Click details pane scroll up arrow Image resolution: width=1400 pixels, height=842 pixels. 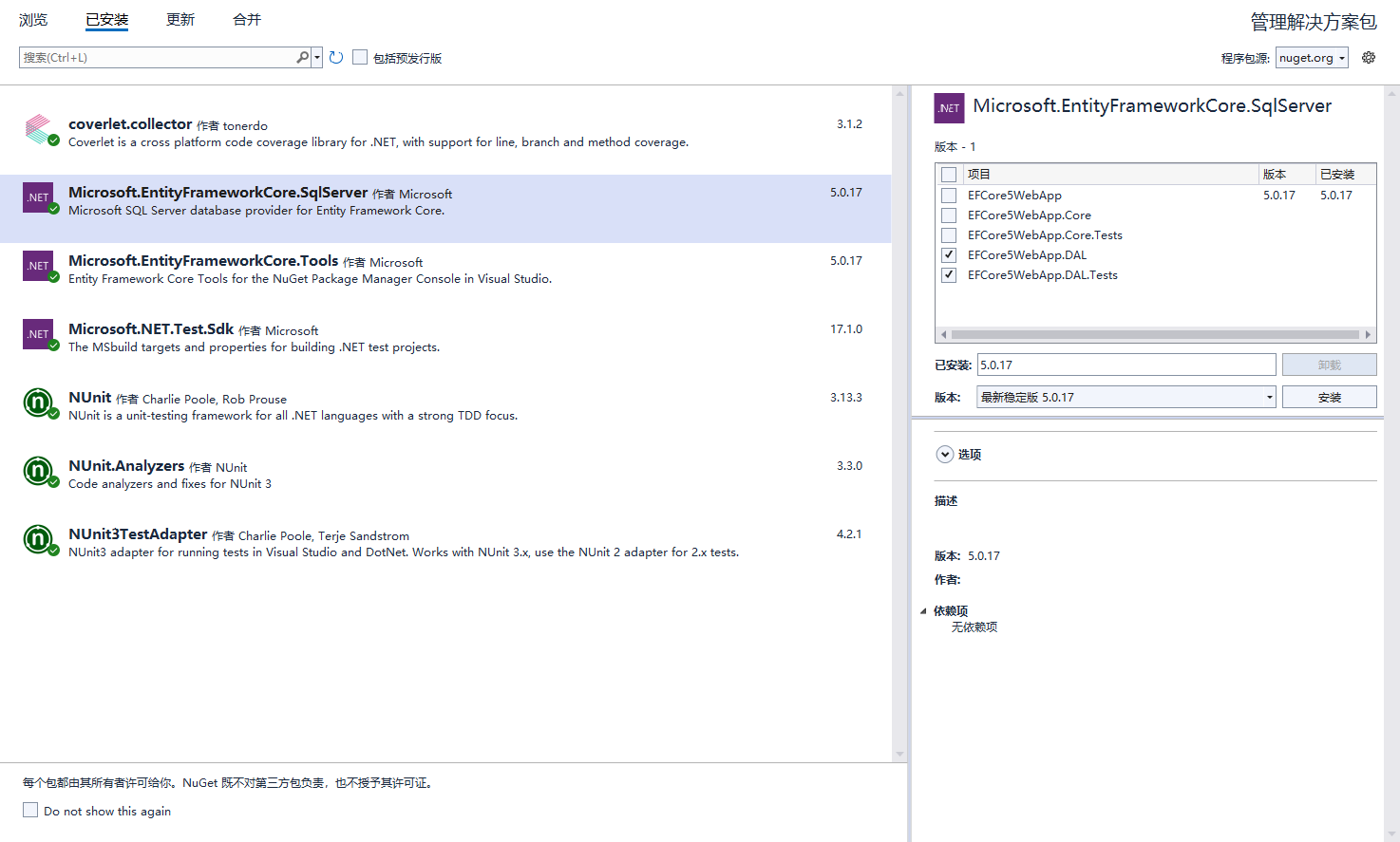1392,94
